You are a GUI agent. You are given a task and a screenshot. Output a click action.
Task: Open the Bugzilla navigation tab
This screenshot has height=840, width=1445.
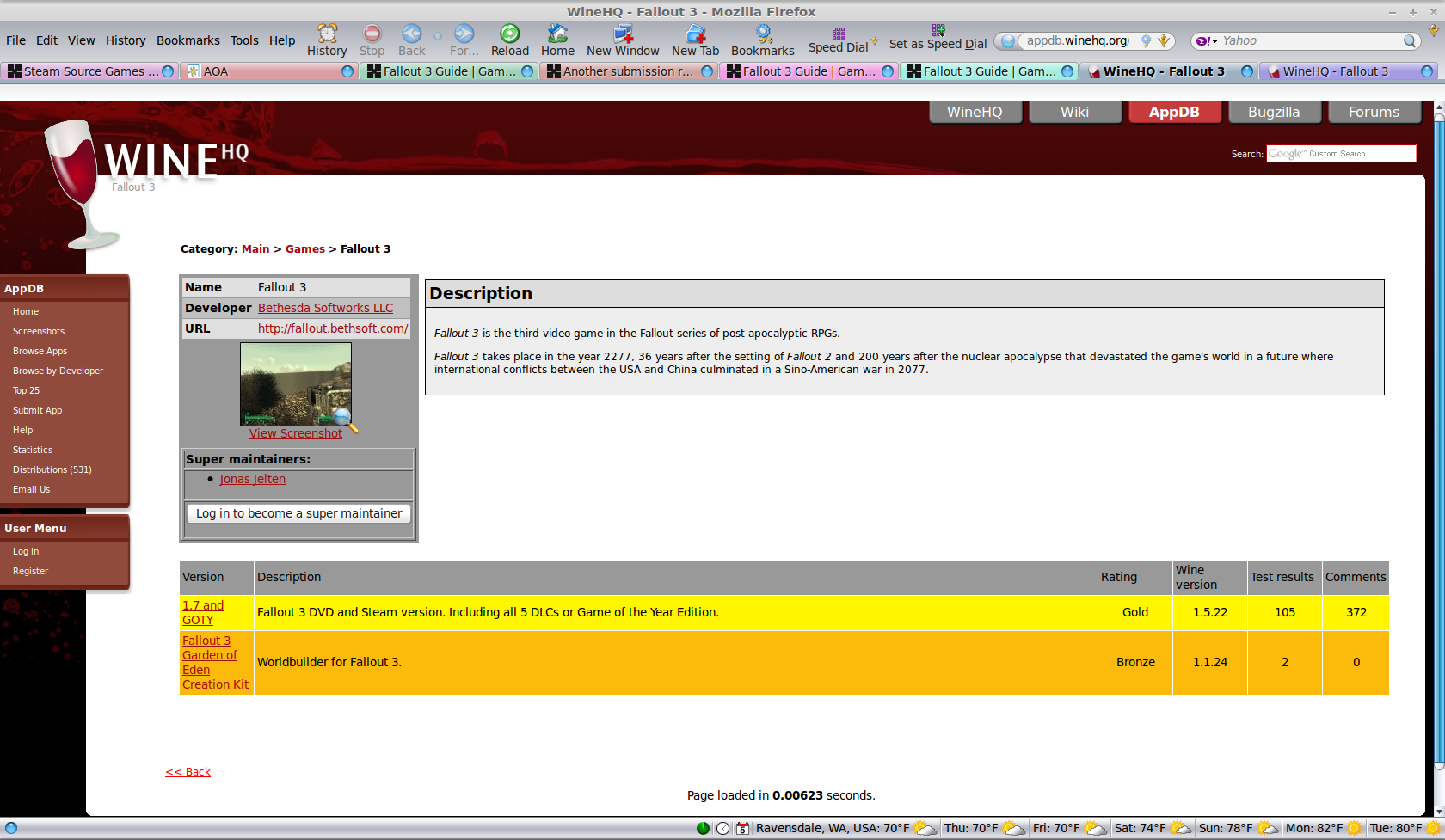tap(1274, 112)
